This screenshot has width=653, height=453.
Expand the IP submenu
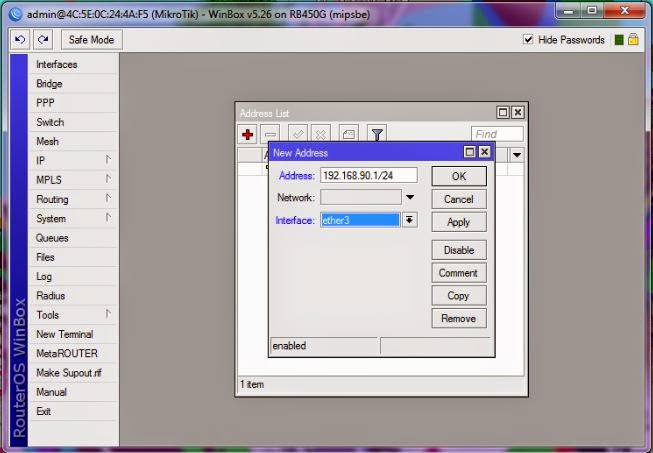(x=73, y=161)
